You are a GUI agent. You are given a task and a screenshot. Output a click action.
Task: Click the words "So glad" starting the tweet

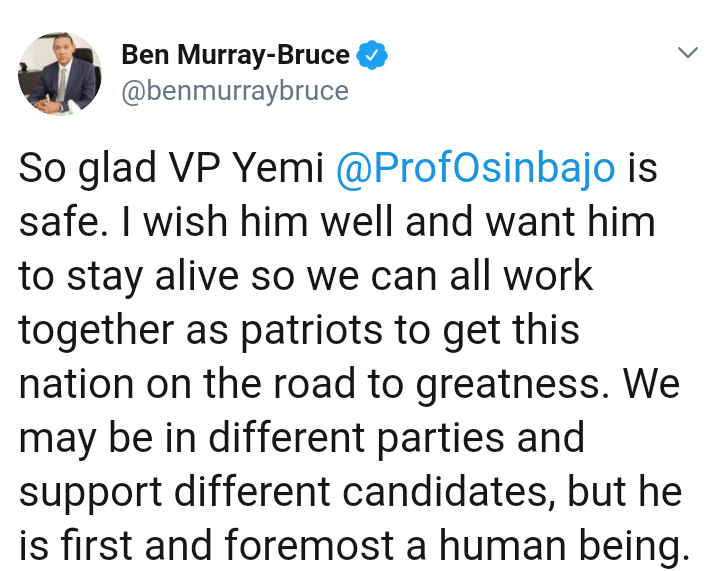tap(84, 169)
